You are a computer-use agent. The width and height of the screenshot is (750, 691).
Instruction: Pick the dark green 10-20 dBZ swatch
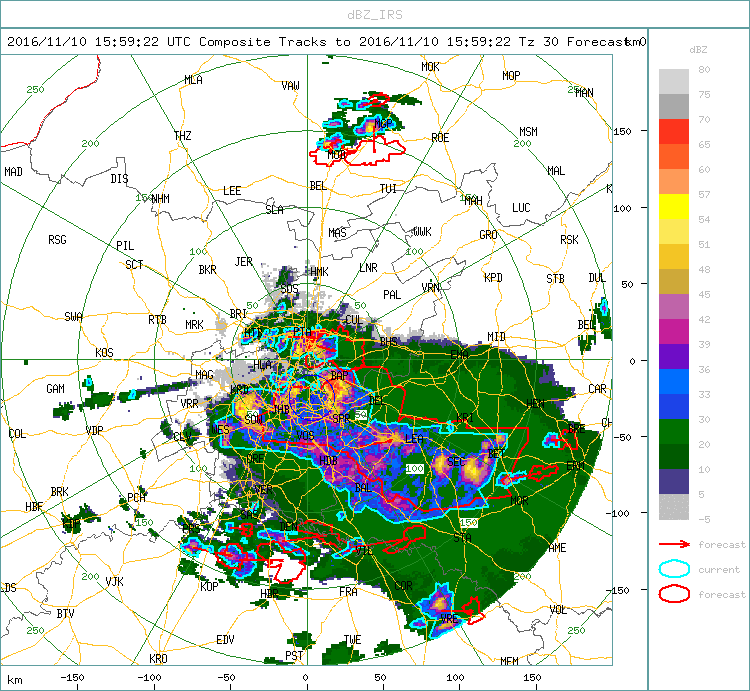[x=674, y=456]
